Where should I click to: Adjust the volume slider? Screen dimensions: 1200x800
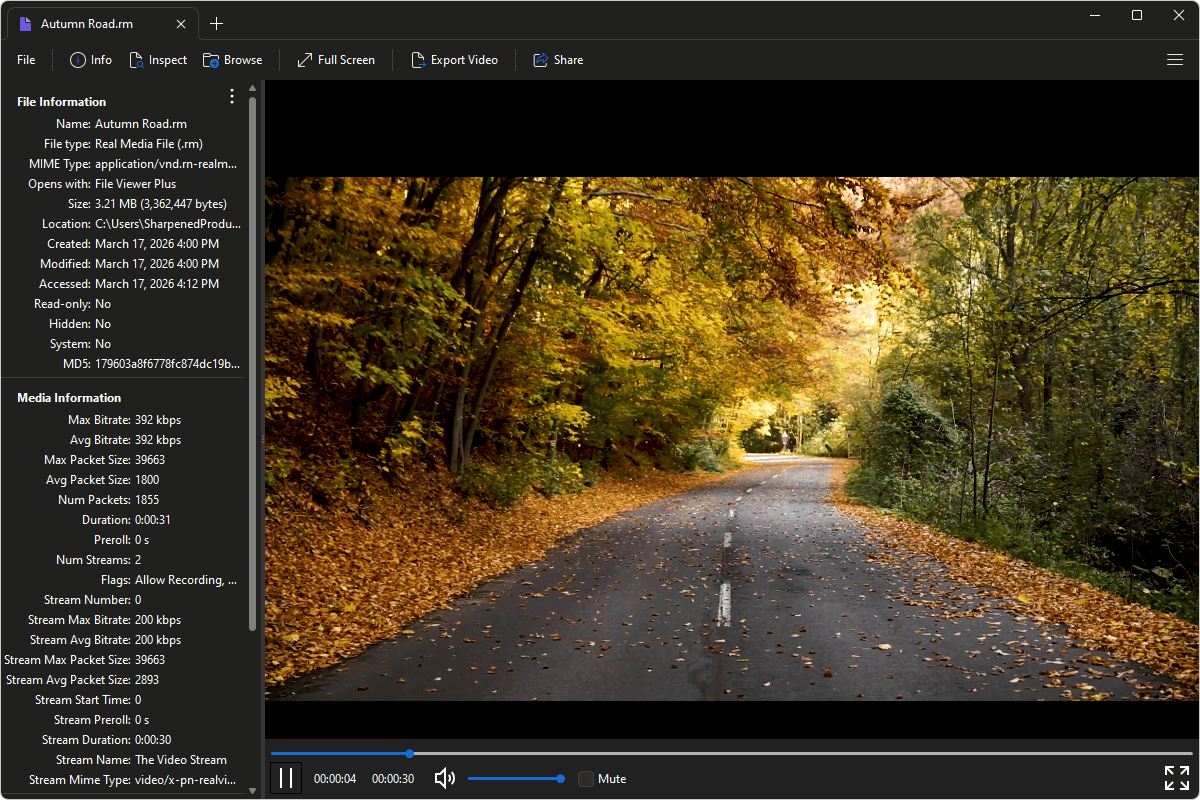[515, 777]
